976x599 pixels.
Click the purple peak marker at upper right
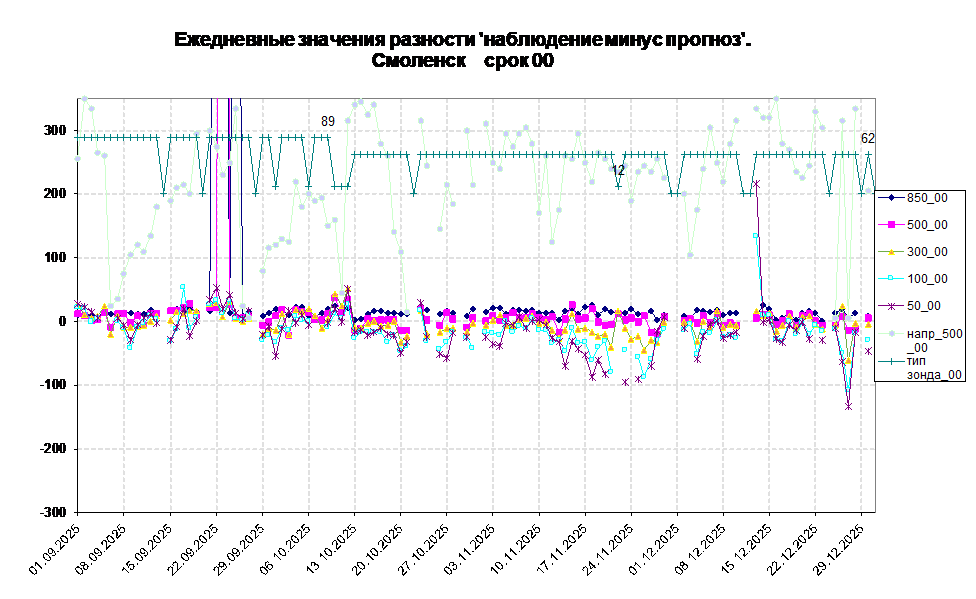point(757,184)
